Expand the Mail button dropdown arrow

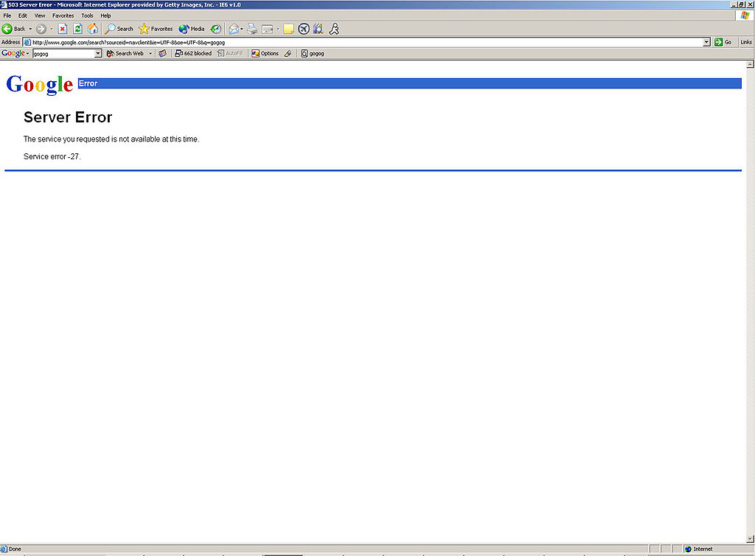point(242,29)
